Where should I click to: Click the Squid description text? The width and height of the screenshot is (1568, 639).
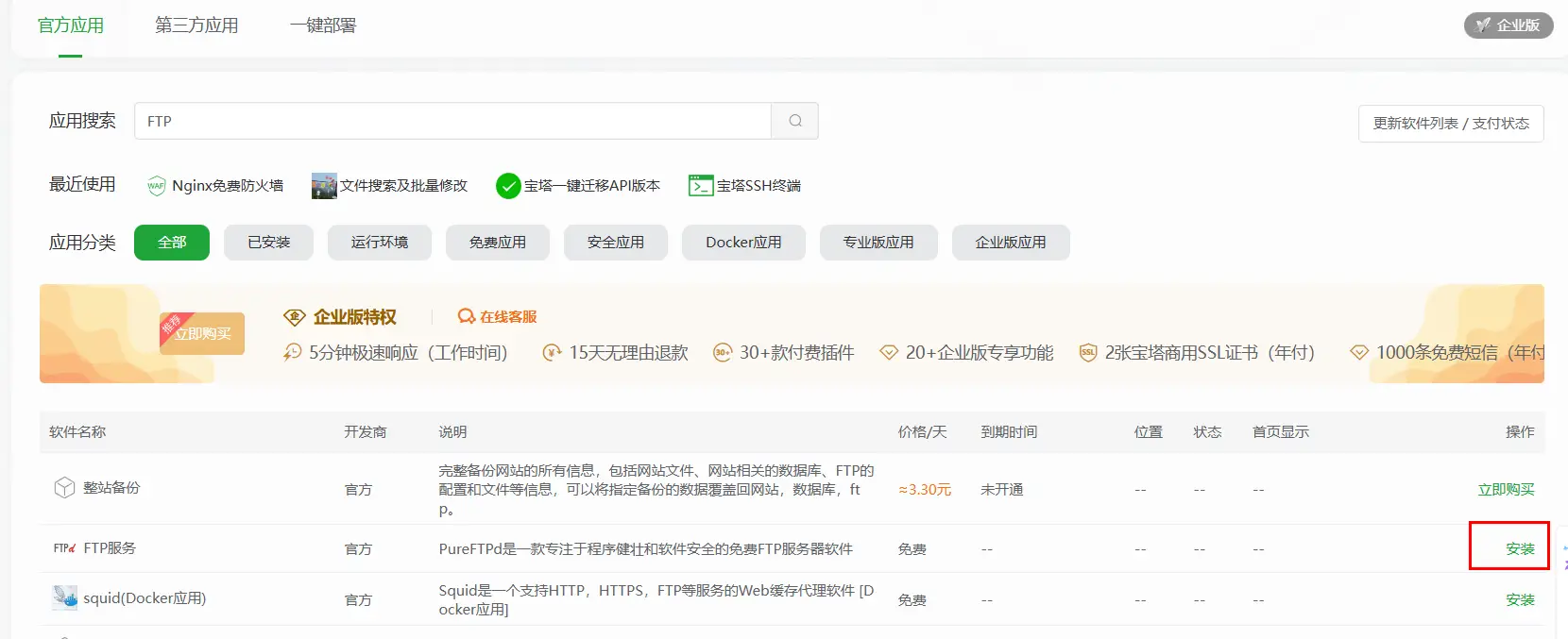656,600
